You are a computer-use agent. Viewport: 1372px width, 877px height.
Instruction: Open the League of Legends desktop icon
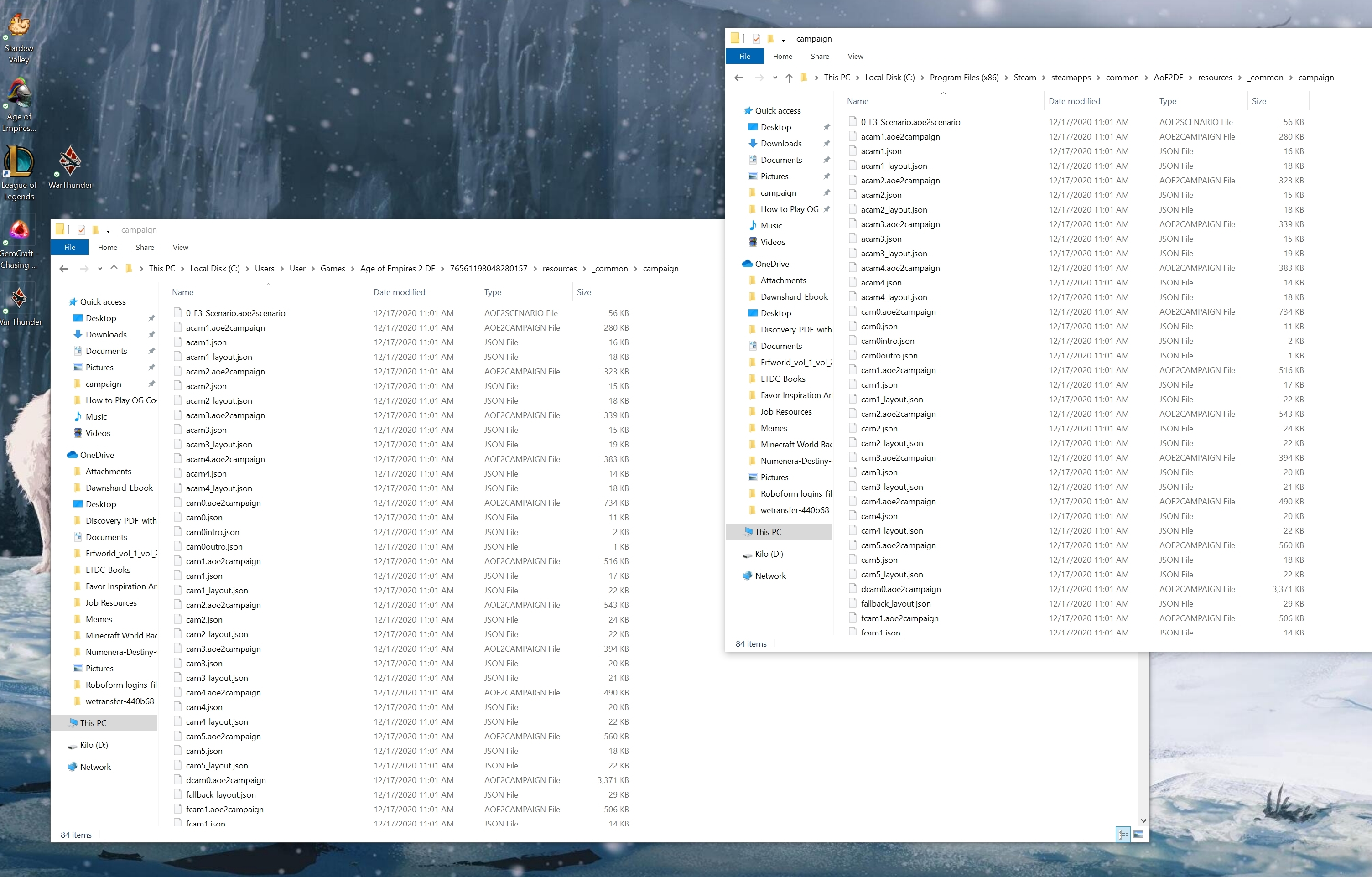19,172
